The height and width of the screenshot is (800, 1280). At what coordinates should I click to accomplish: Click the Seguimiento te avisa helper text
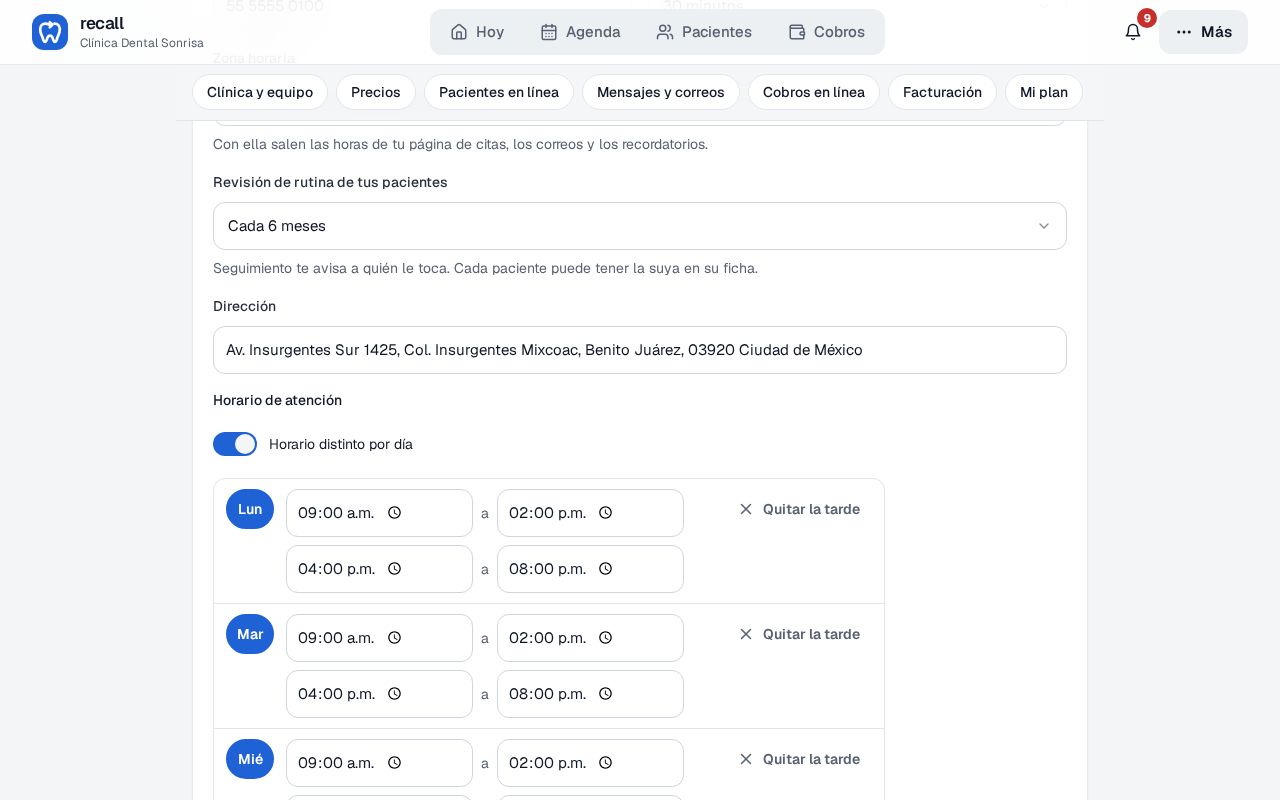pos(485,268)
